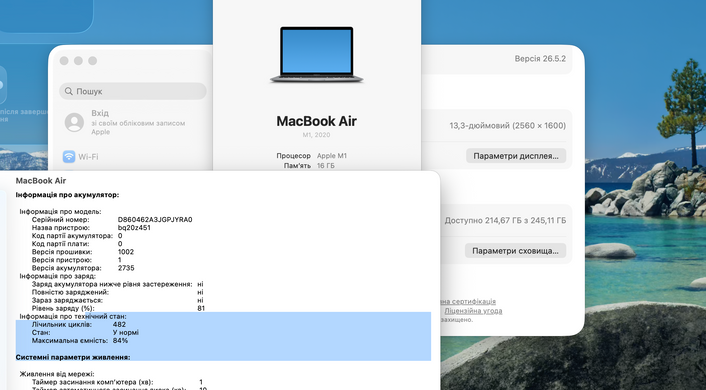Viewport: 706px width, 390px height.
Task: Click the account avatar icon beside Вхід
Action: pos(74,122)
